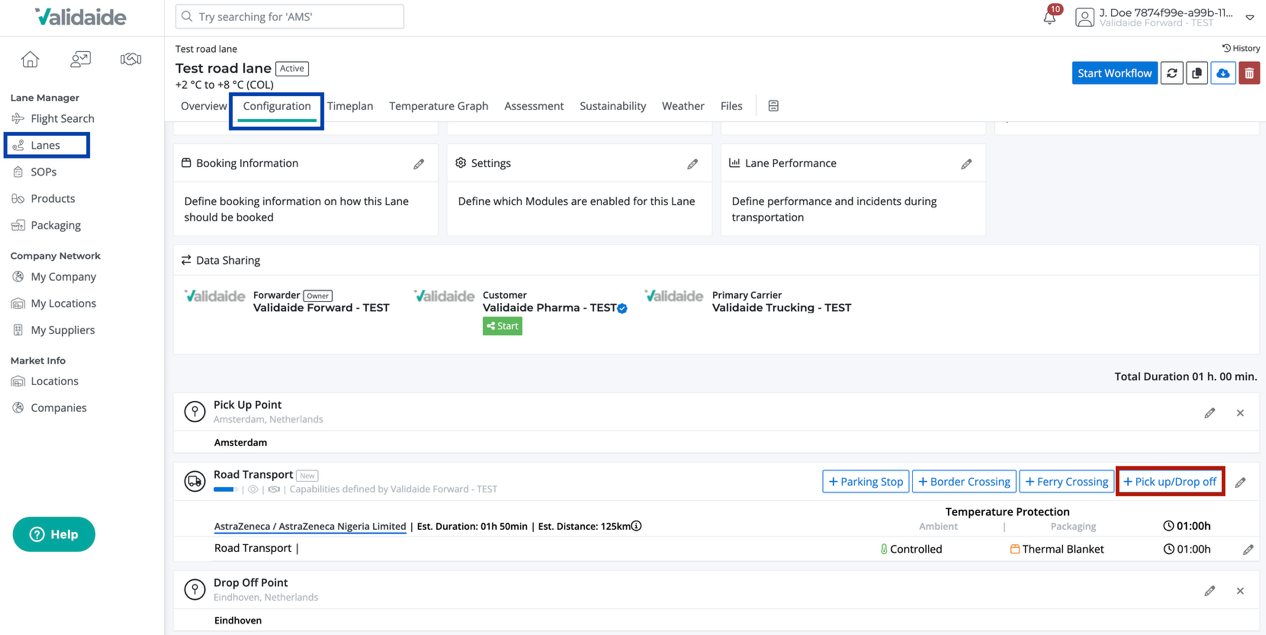Open the Weather tab
The image size is (1266, 635).
point(683,105)
